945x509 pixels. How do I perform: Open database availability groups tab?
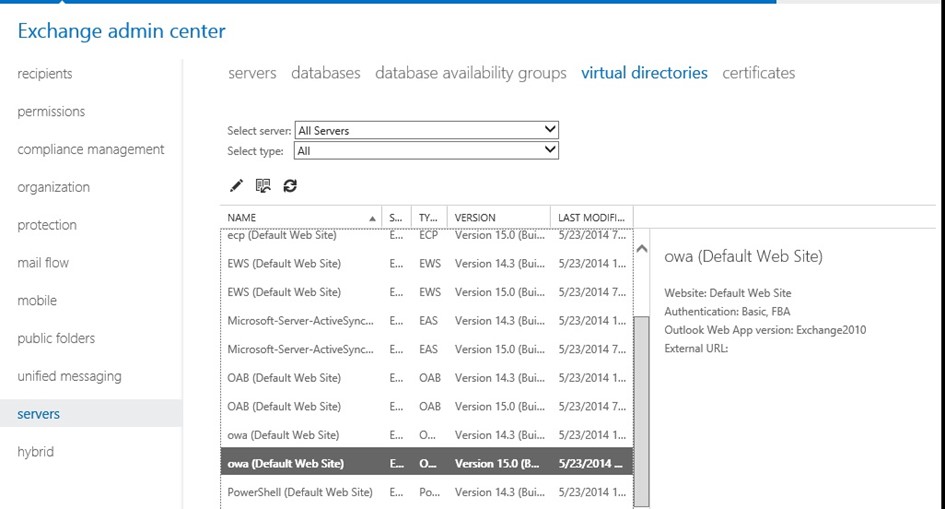(x=471, y=73)
